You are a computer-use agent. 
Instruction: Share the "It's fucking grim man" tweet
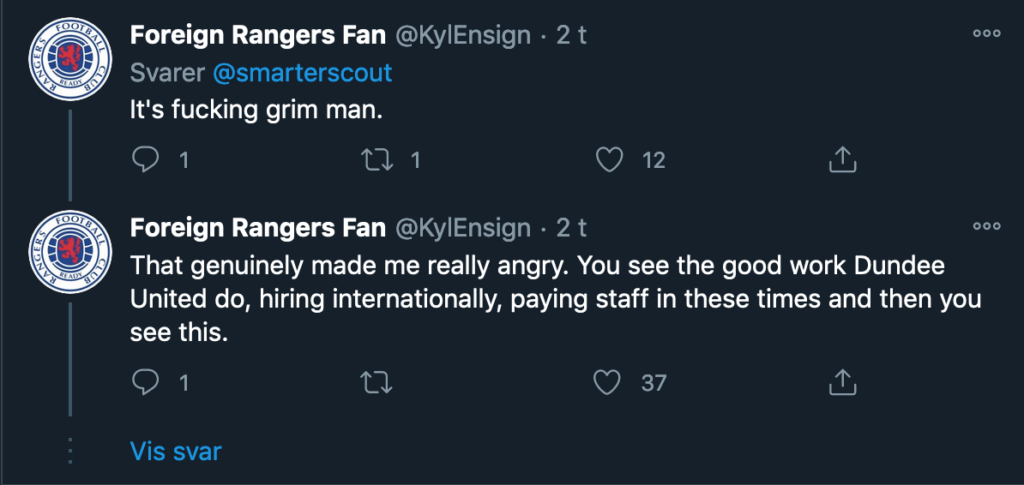coord(842,159)
